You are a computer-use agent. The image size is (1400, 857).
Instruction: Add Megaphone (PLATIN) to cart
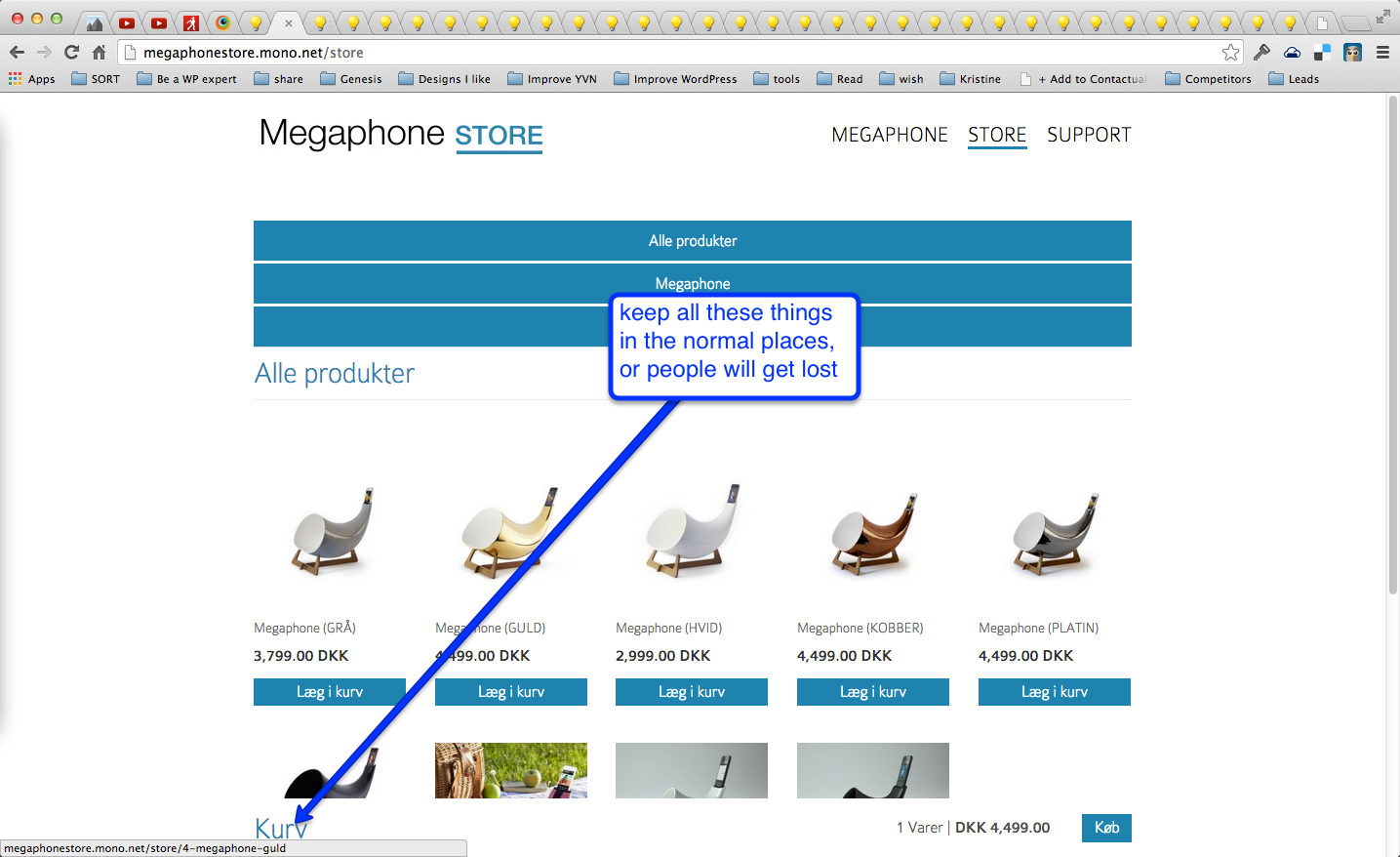pos(1055,692)
